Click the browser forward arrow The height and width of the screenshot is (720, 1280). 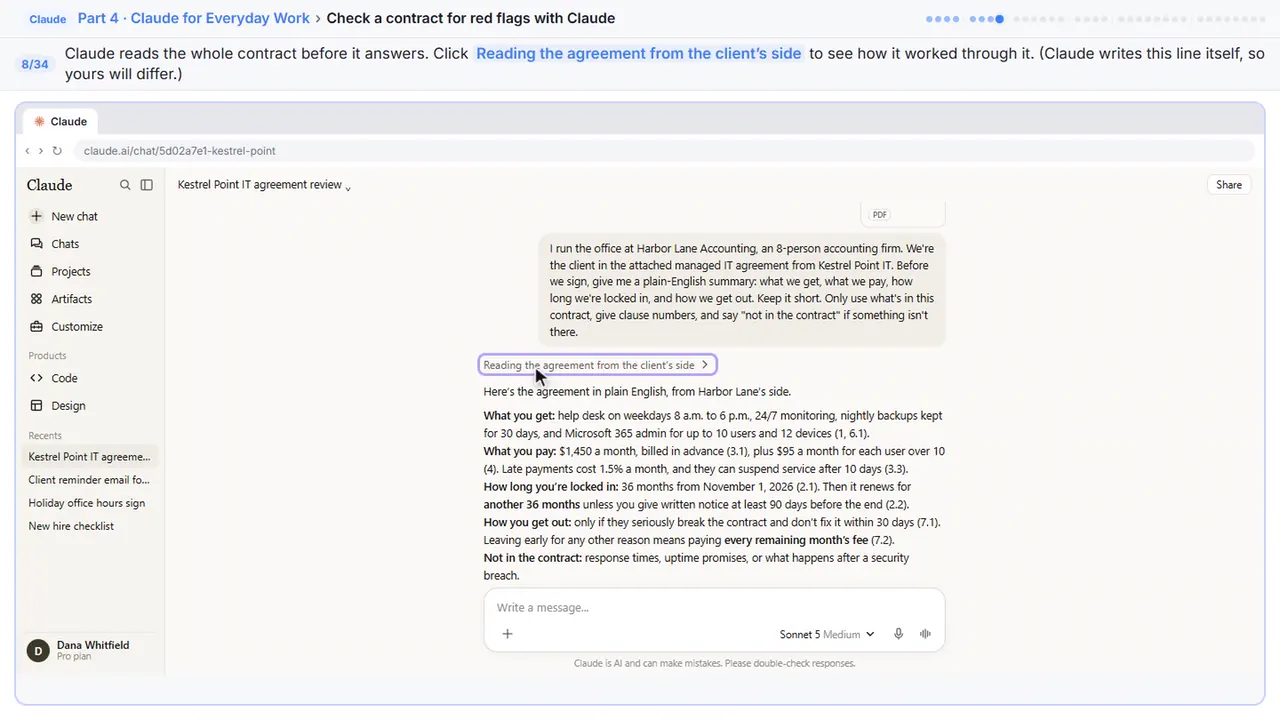click(x=40, y=151)
